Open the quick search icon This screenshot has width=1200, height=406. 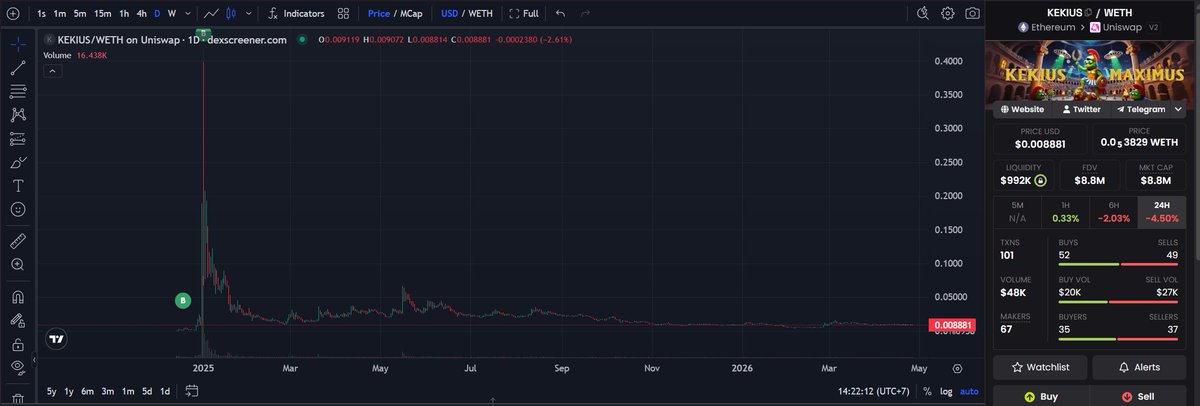point(924,14)
